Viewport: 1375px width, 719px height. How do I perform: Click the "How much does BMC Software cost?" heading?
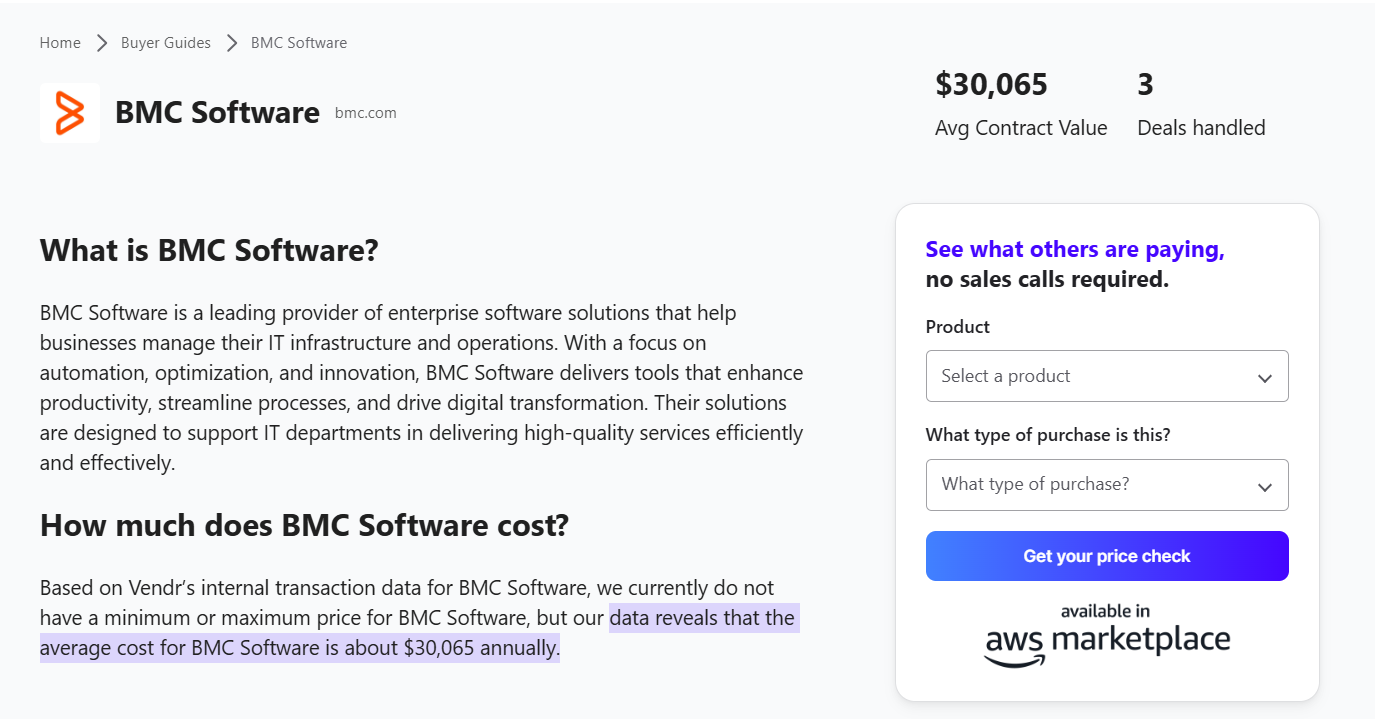click(304, 525)
